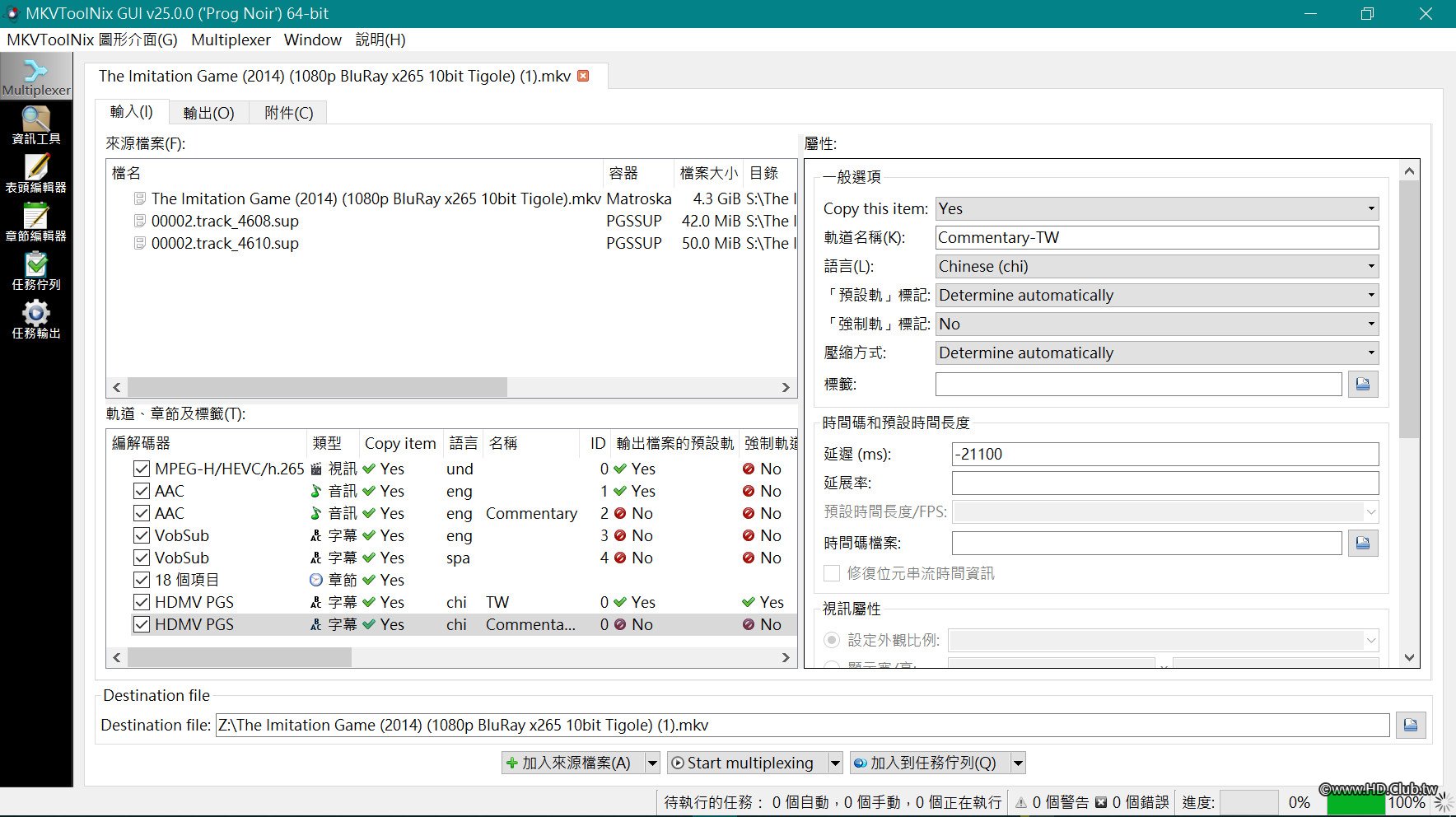Click the 軌道名稱 field containing Commentary-TW

[x=1157, y=237]
